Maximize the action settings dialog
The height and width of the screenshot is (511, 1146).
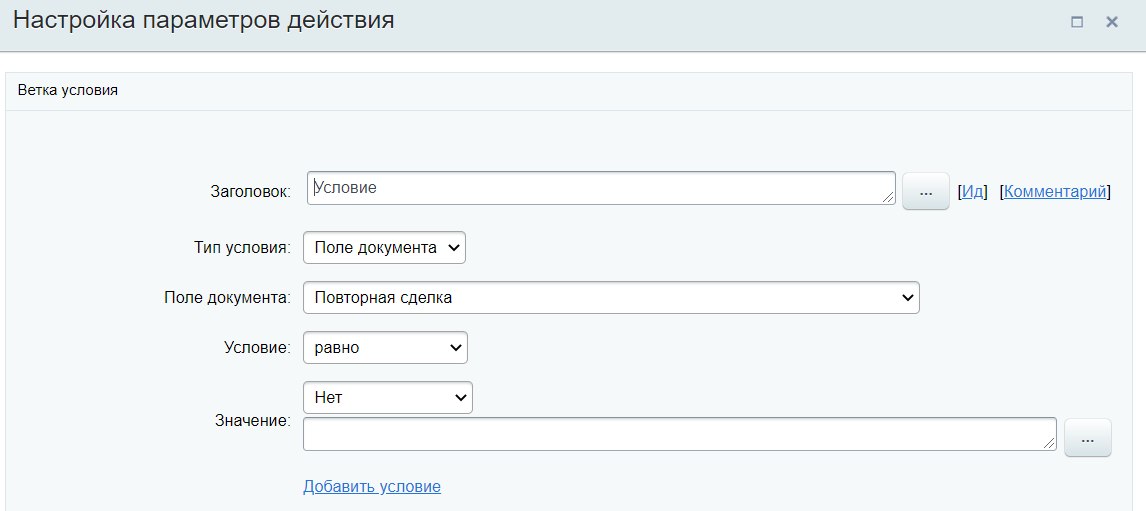point(1077,22)
